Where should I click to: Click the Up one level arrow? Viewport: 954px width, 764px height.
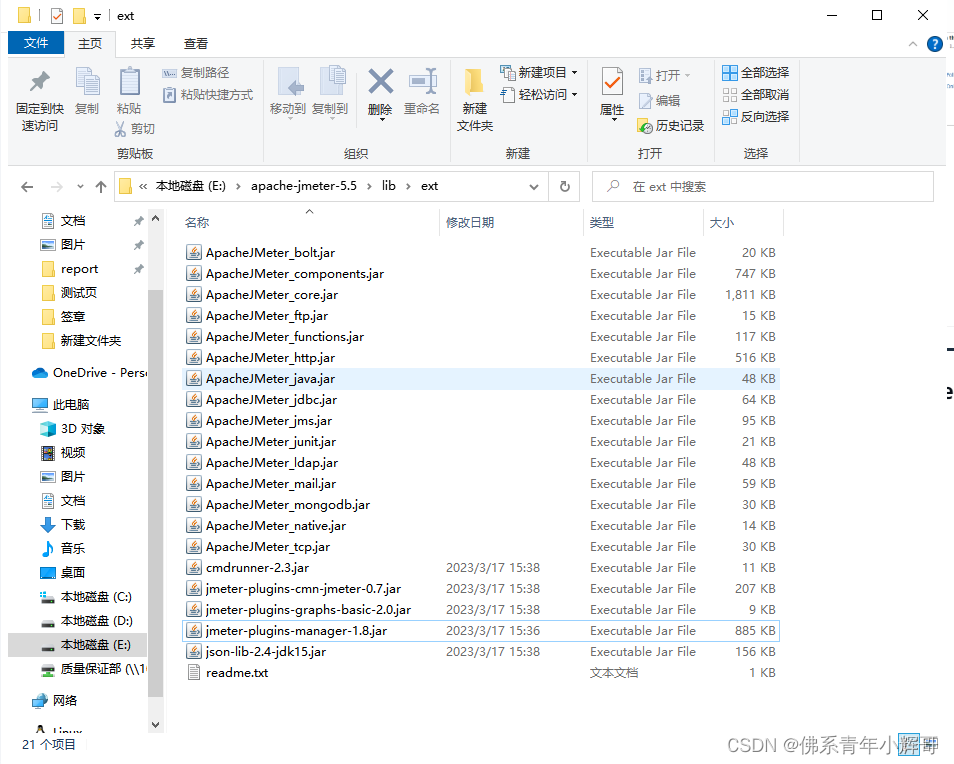(x=101, y=187)
